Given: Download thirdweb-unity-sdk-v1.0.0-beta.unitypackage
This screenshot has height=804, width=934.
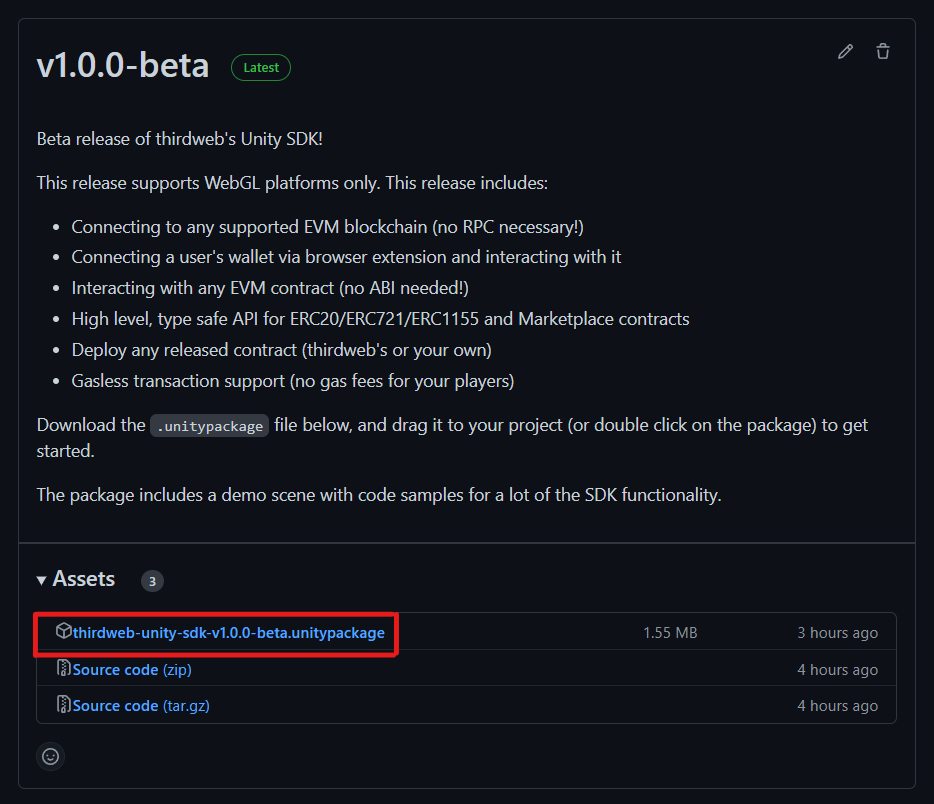Looking at the screenshot, I should click(x=228, y=632).
